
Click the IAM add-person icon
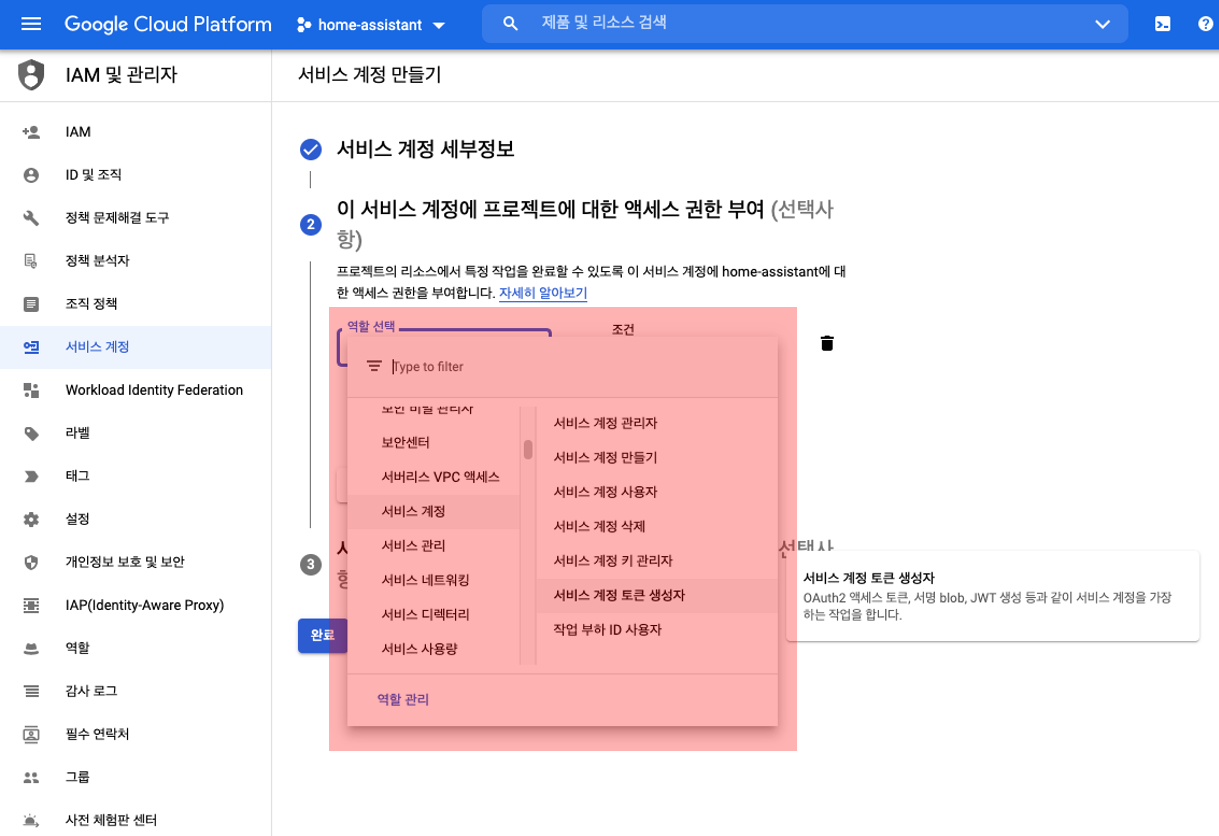pos(31,132)
